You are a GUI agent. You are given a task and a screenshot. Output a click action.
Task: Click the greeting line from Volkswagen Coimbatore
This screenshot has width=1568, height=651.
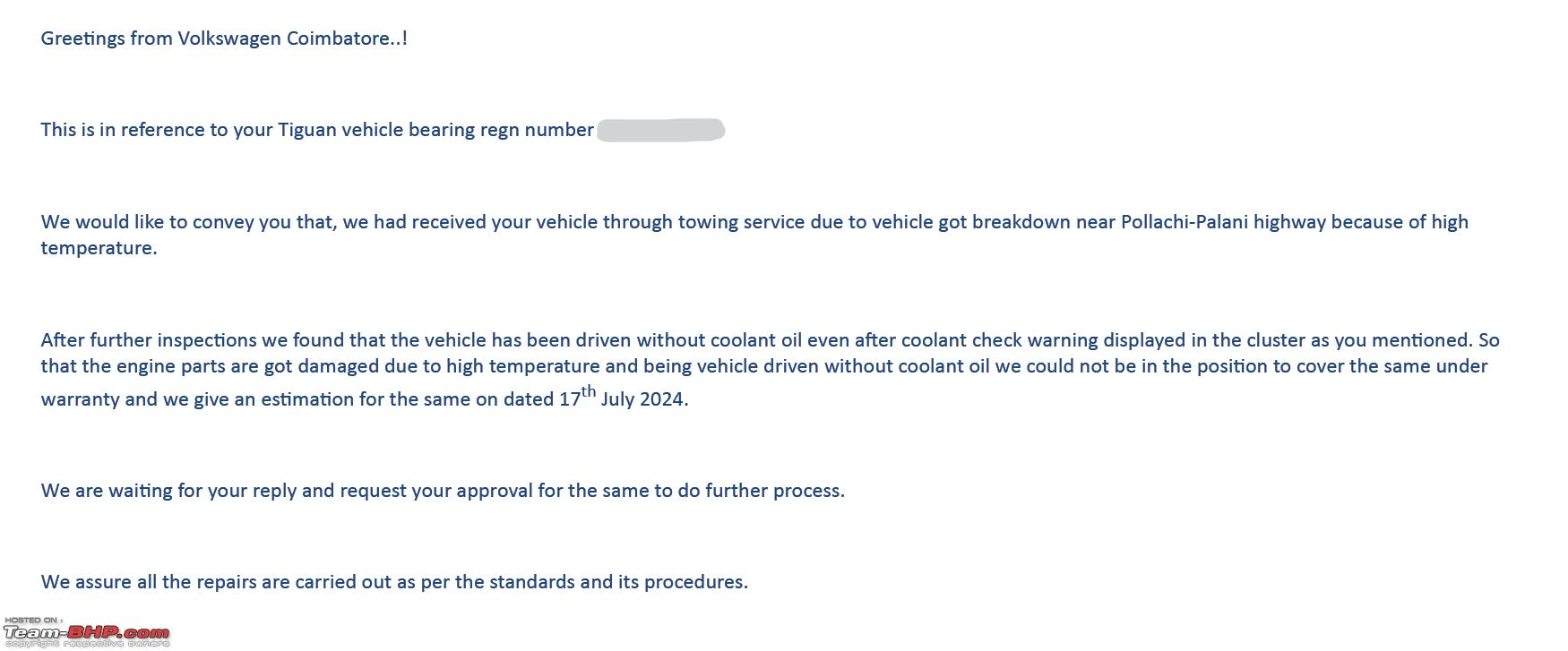click(x=224, y=39)
